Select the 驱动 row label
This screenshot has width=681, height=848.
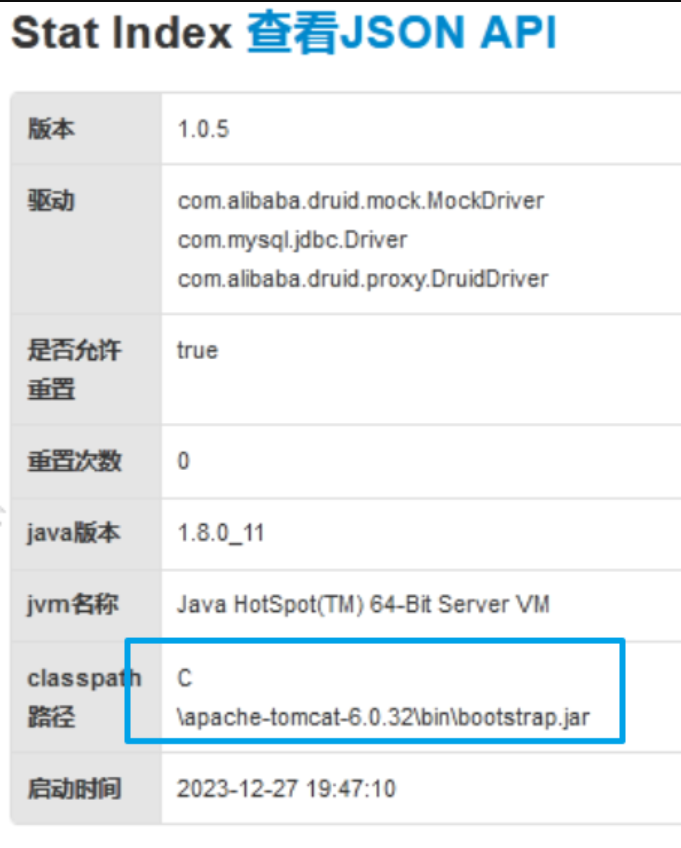coord(51,201)
